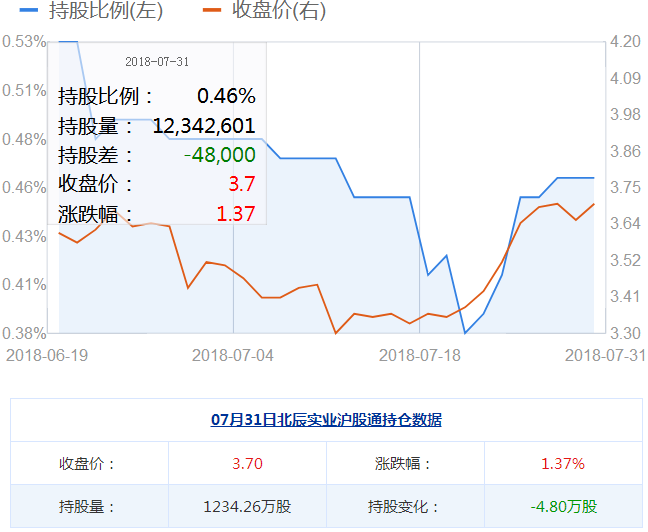Click the right axis label 3.30

[625, 333]
